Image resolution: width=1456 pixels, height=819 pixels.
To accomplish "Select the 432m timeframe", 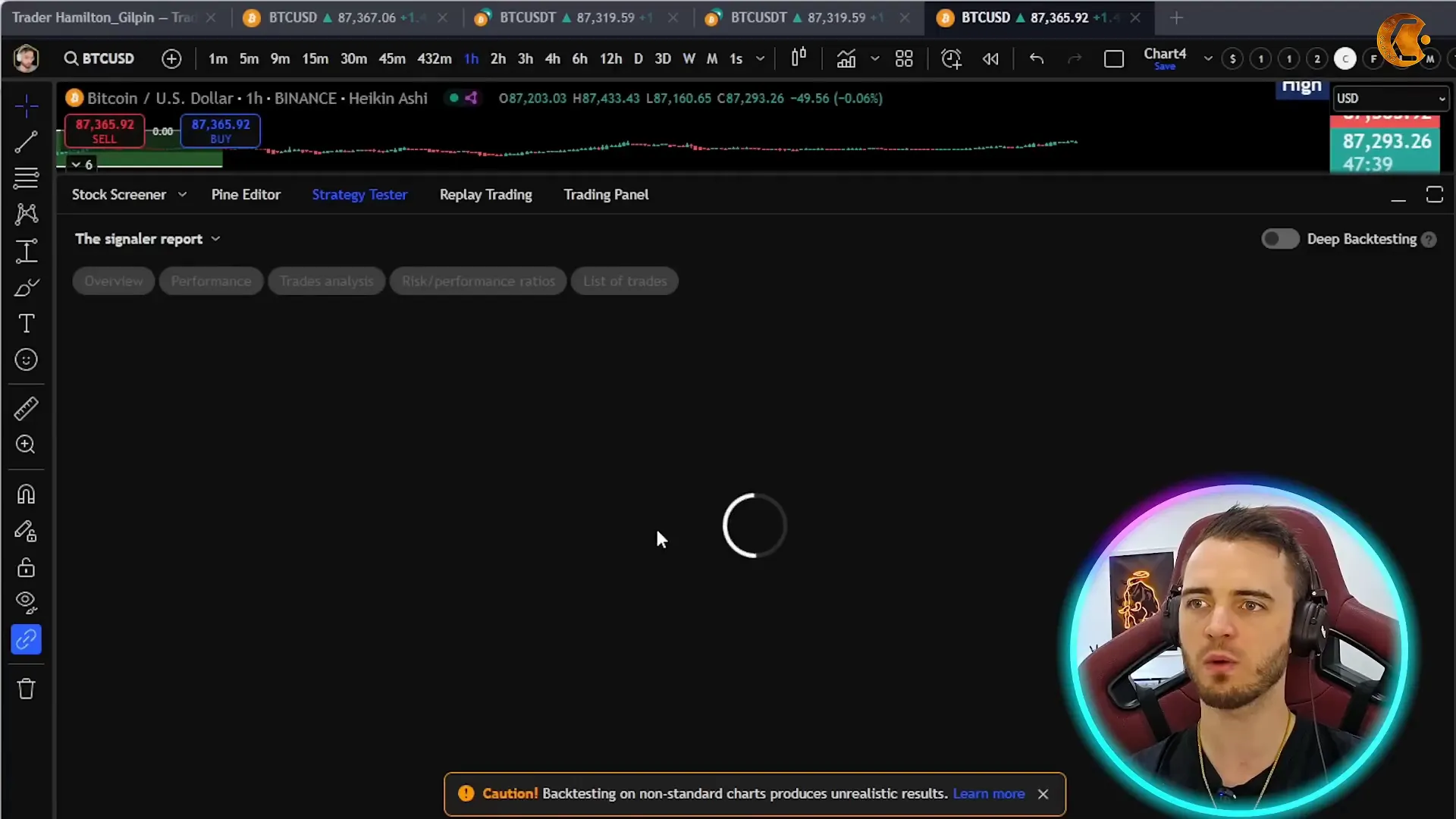I will (434, 58).
